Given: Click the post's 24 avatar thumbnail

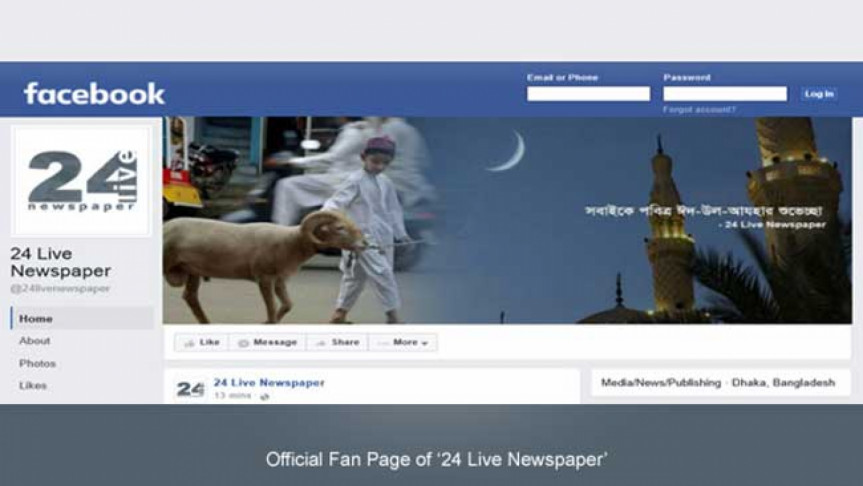Looking at the screenshot, I should click(190, 389).
